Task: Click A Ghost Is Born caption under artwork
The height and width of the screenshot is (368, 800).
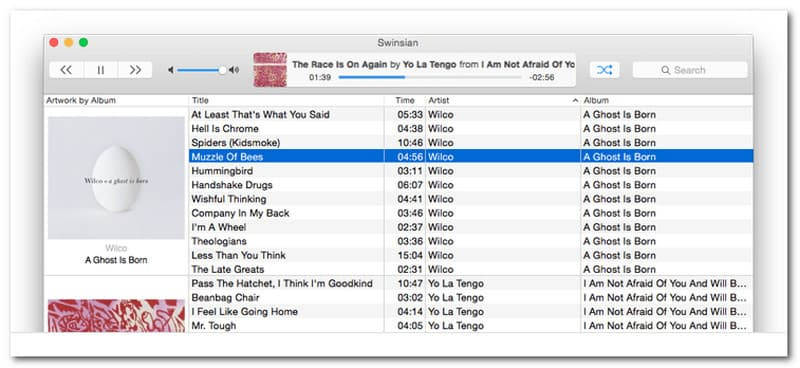Action: [x=116, y=260]
